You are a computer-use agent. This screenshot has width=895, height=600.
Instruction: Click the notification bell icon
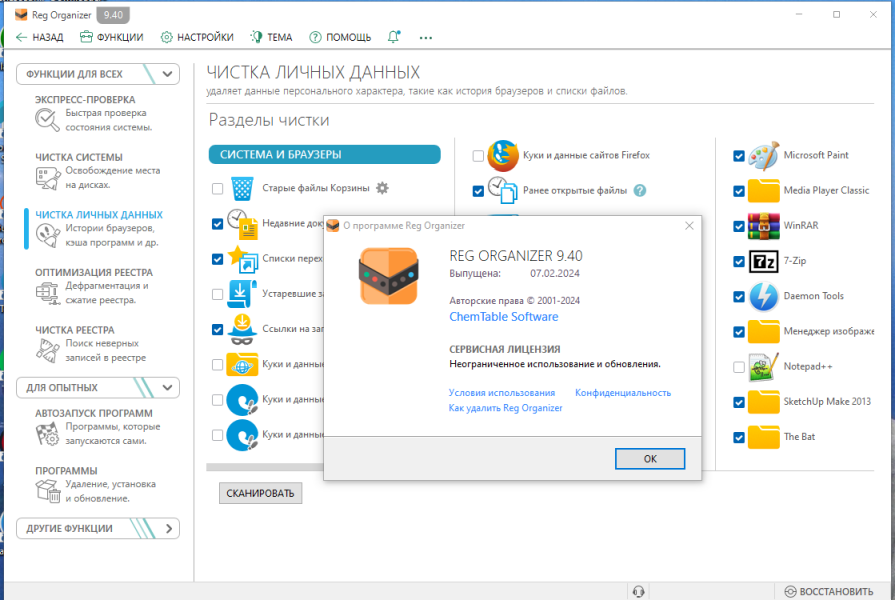[x=393, y=37]
